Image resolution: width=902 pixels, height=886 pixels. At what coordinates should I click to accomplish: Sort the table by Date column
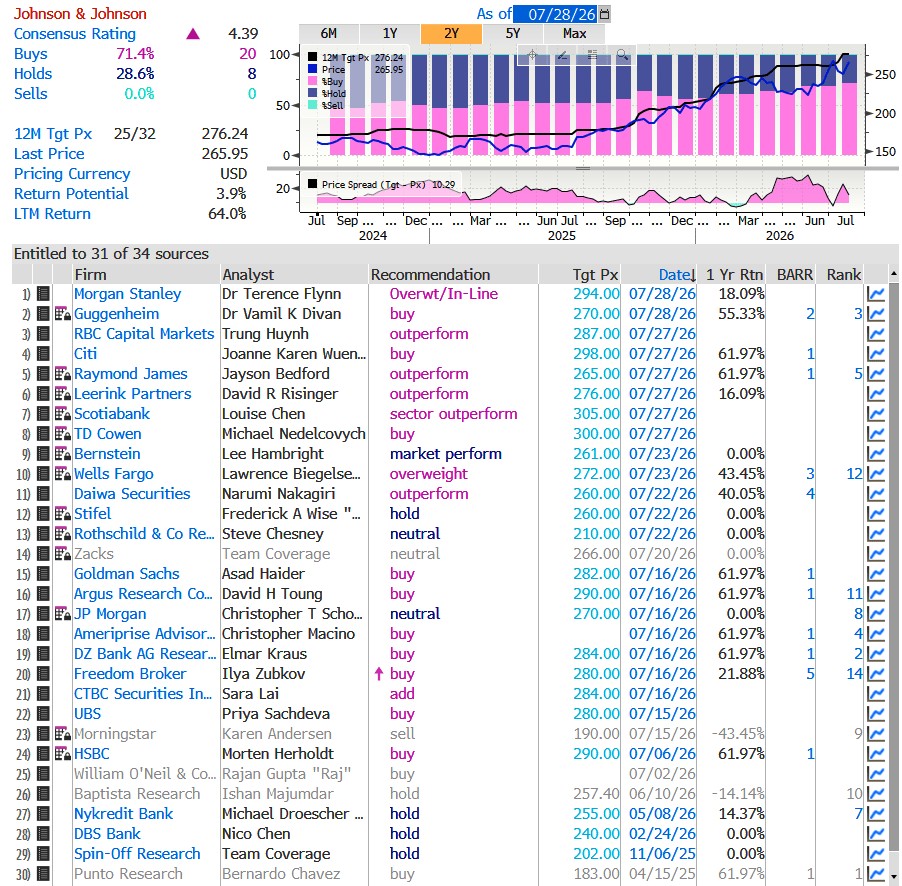click(676, 275)
